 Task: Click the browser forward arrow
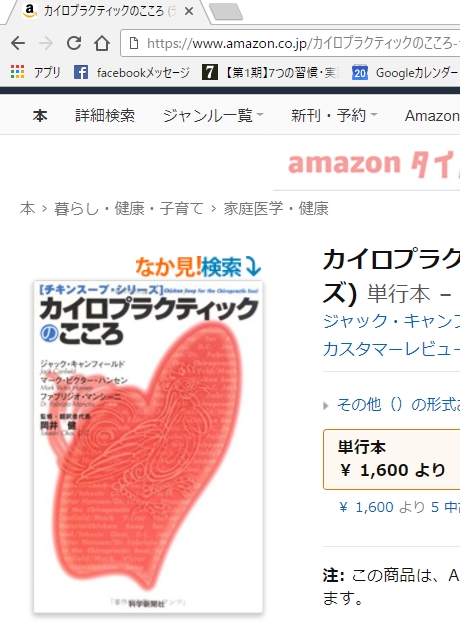click(46, 43)
